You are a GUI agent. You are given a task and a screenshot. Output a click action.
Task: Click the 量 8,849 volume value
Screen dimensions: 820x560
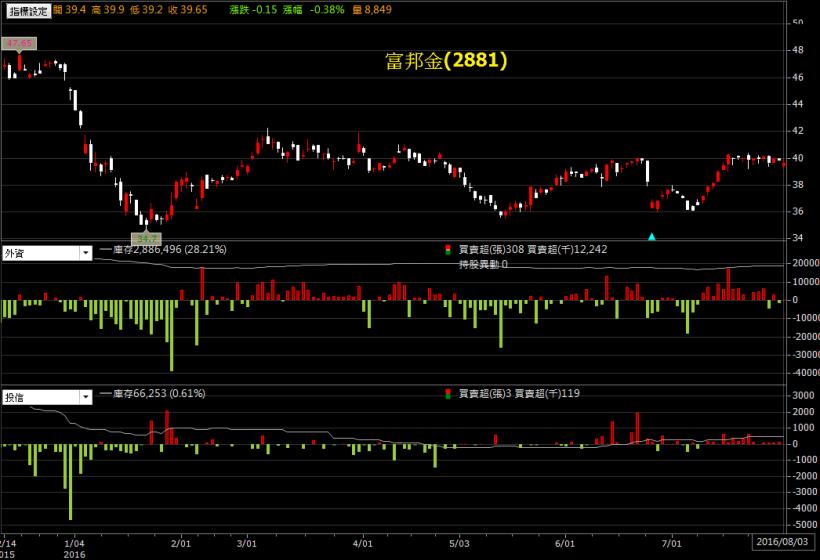pos(372,9)
